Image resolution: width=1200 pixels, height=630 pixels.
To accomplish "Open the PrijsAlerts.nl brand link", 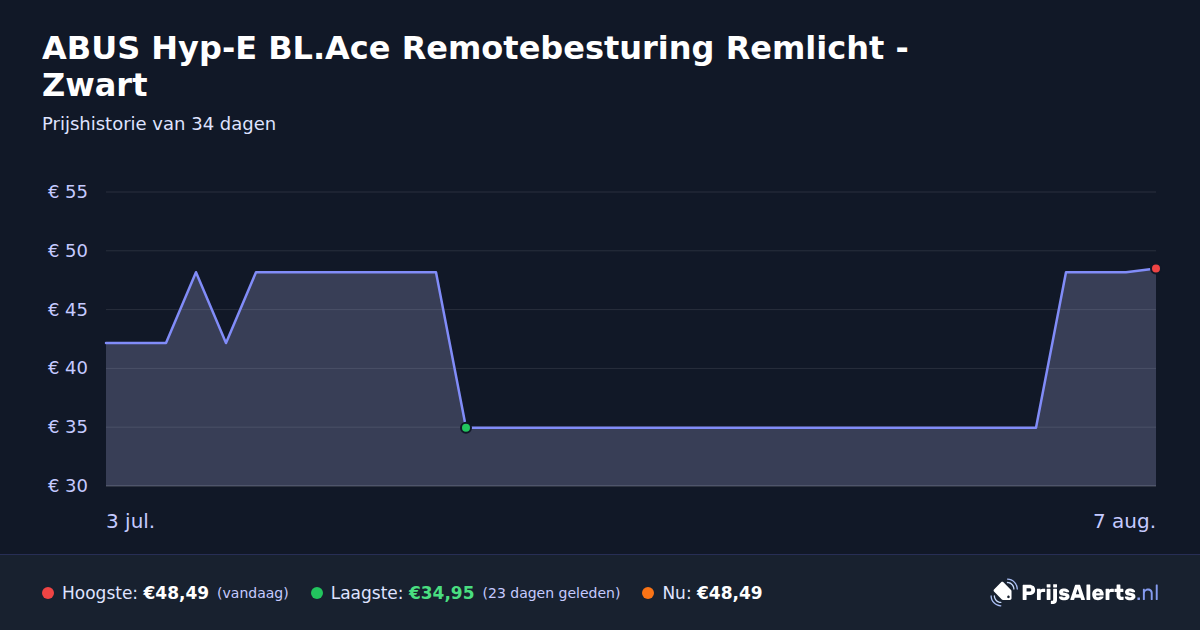I will (x=1075, y=593).
